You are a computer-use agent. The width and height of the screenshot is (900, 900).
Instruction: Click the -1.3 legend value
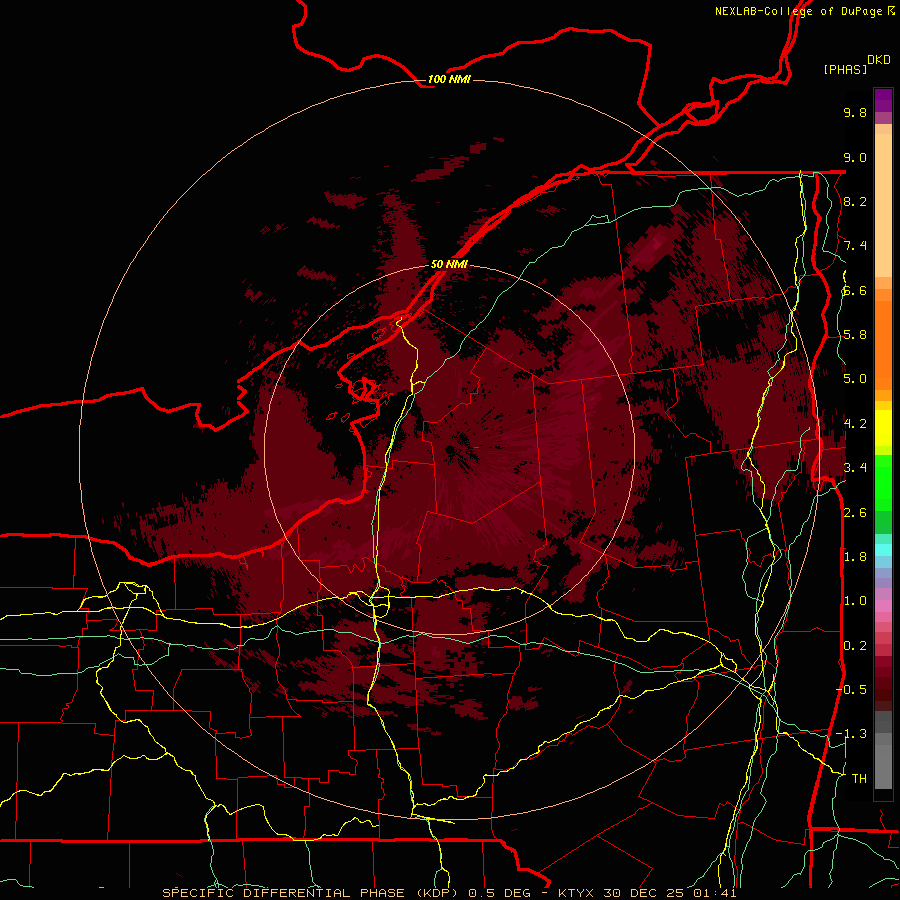pyautogui.click(x=851, y=734)
